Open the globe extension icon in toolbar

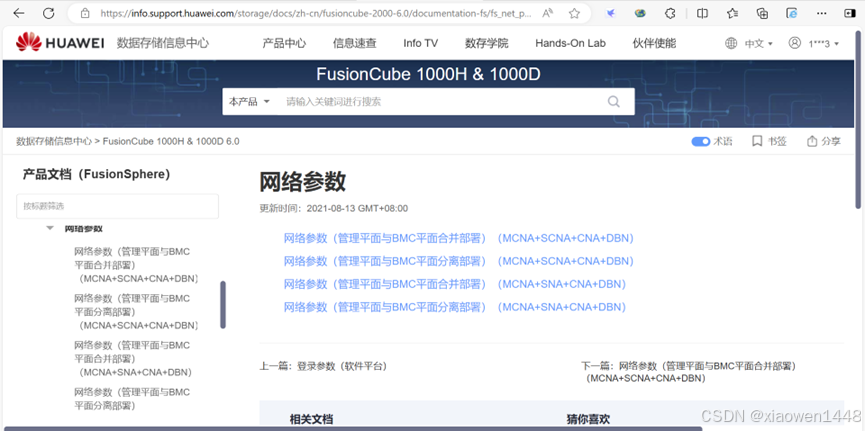point(640,13)
